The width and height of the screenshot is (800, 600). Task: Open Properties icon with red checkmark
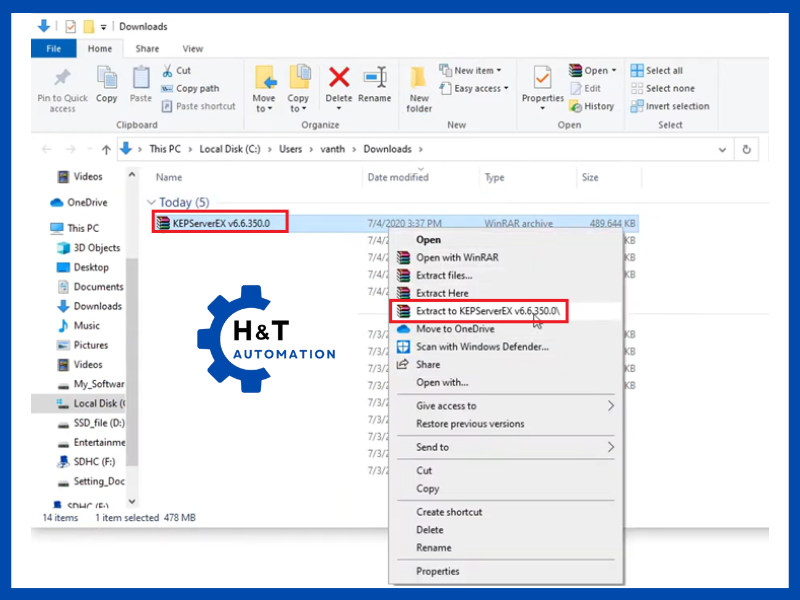(543, 78)
